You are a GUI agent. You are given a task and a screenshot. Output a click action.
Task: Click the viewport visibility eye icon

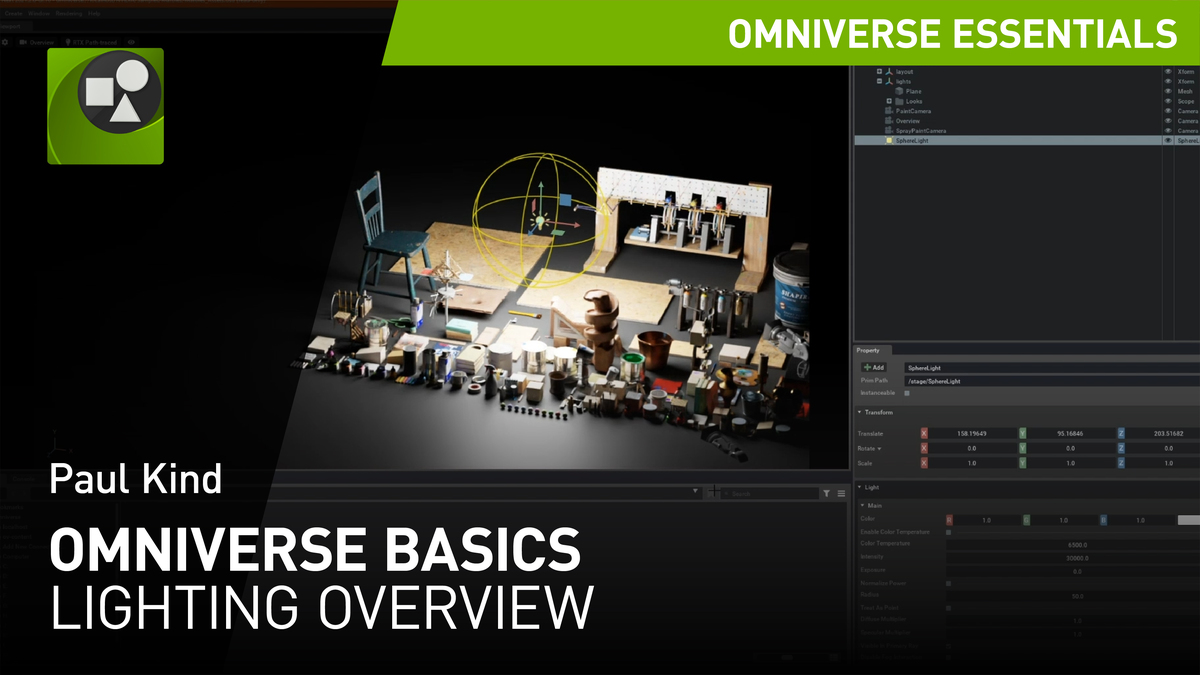tap(132, 42)
